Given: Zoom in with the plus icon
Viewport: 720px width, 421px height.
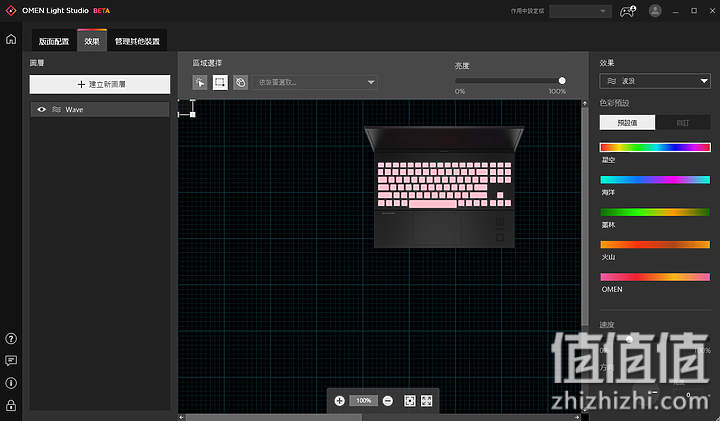Looking at the screenshot, I should [339, 401].
